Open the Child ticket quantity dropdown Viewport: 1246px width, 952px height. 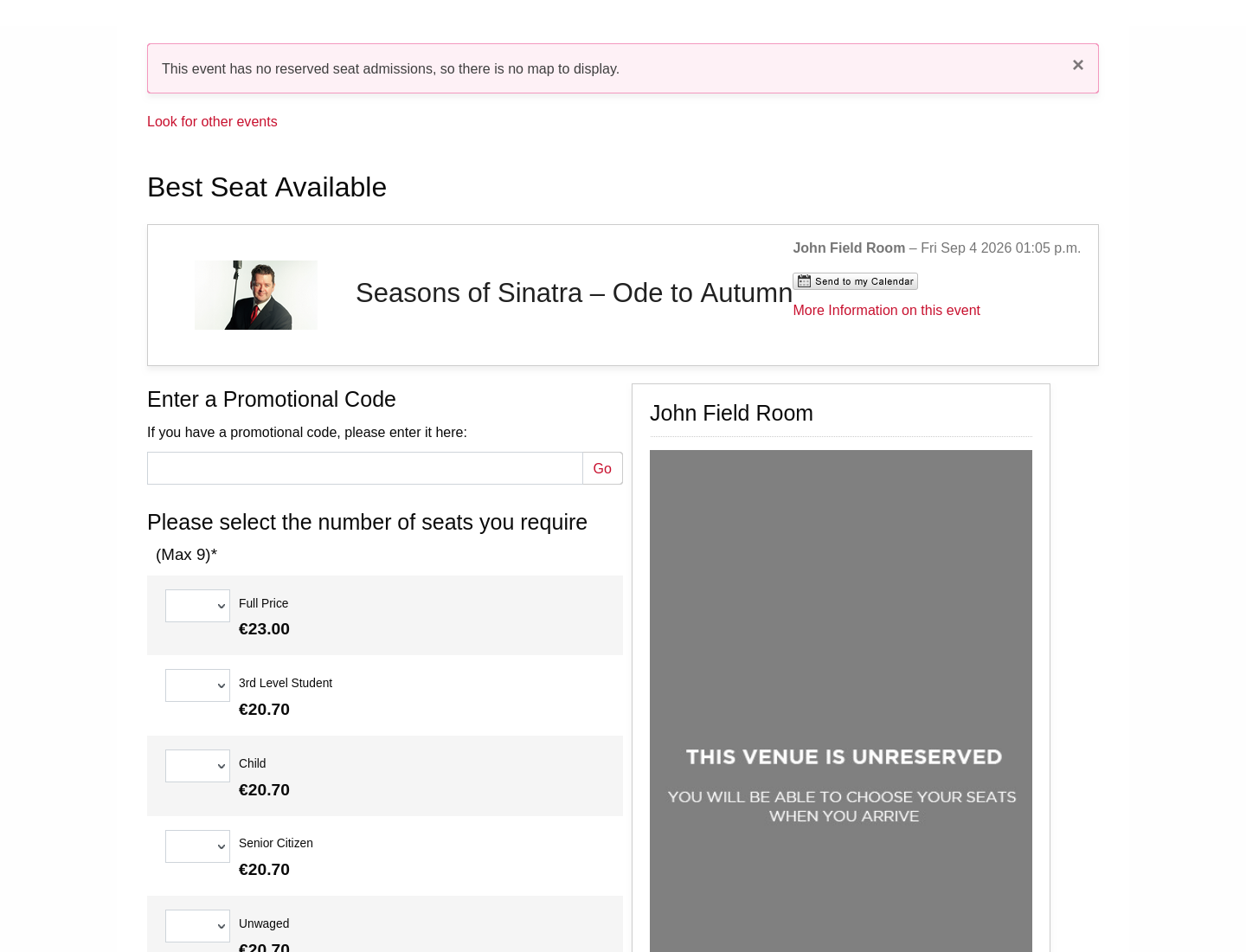point(197,766)
